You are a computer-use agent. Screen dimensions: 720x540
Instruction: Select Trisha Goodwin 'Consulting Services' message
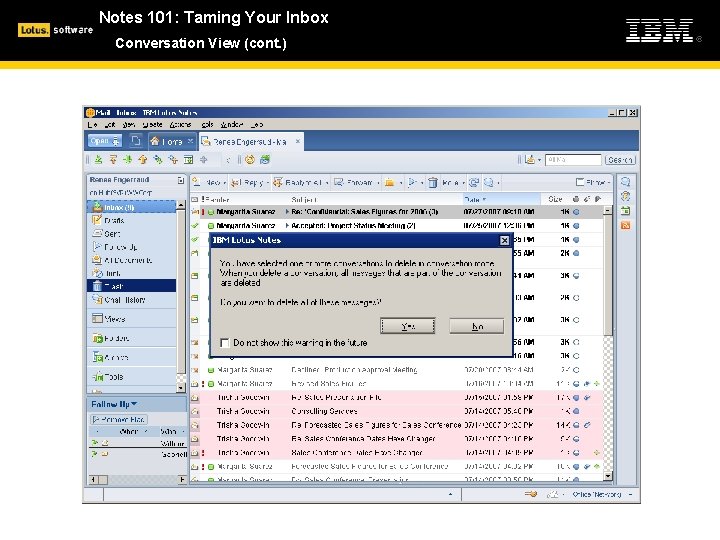click(397, 411)
